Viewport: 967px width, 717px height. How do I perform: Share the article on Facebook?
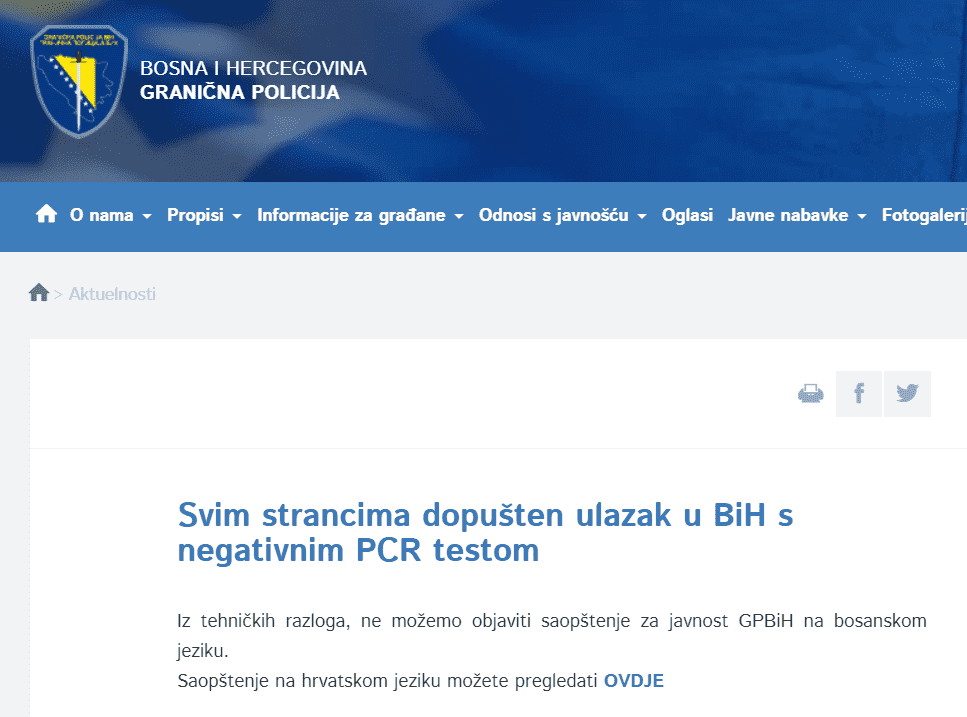pos(859,394)
